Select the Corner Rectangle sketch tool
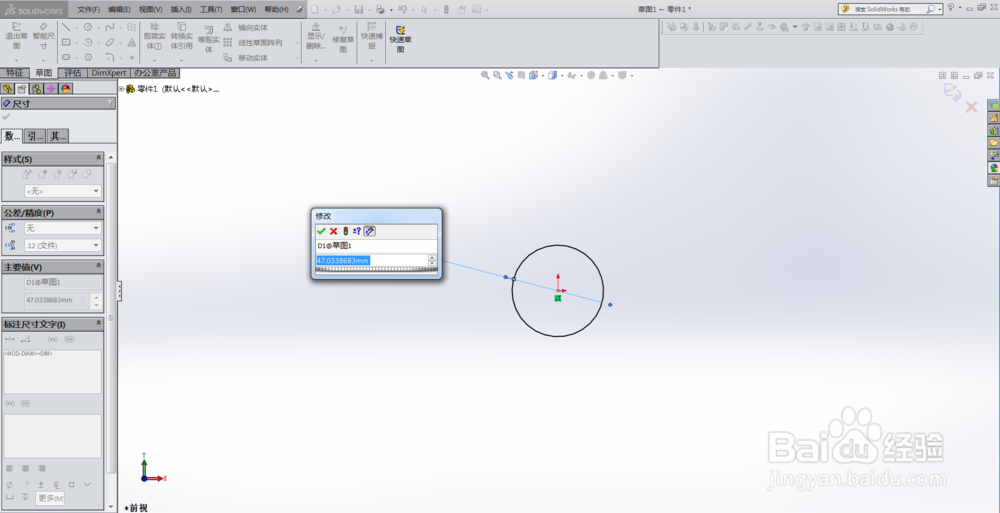Image resolution: width=1000 pixels, height=513 pixels. [66, 42]
